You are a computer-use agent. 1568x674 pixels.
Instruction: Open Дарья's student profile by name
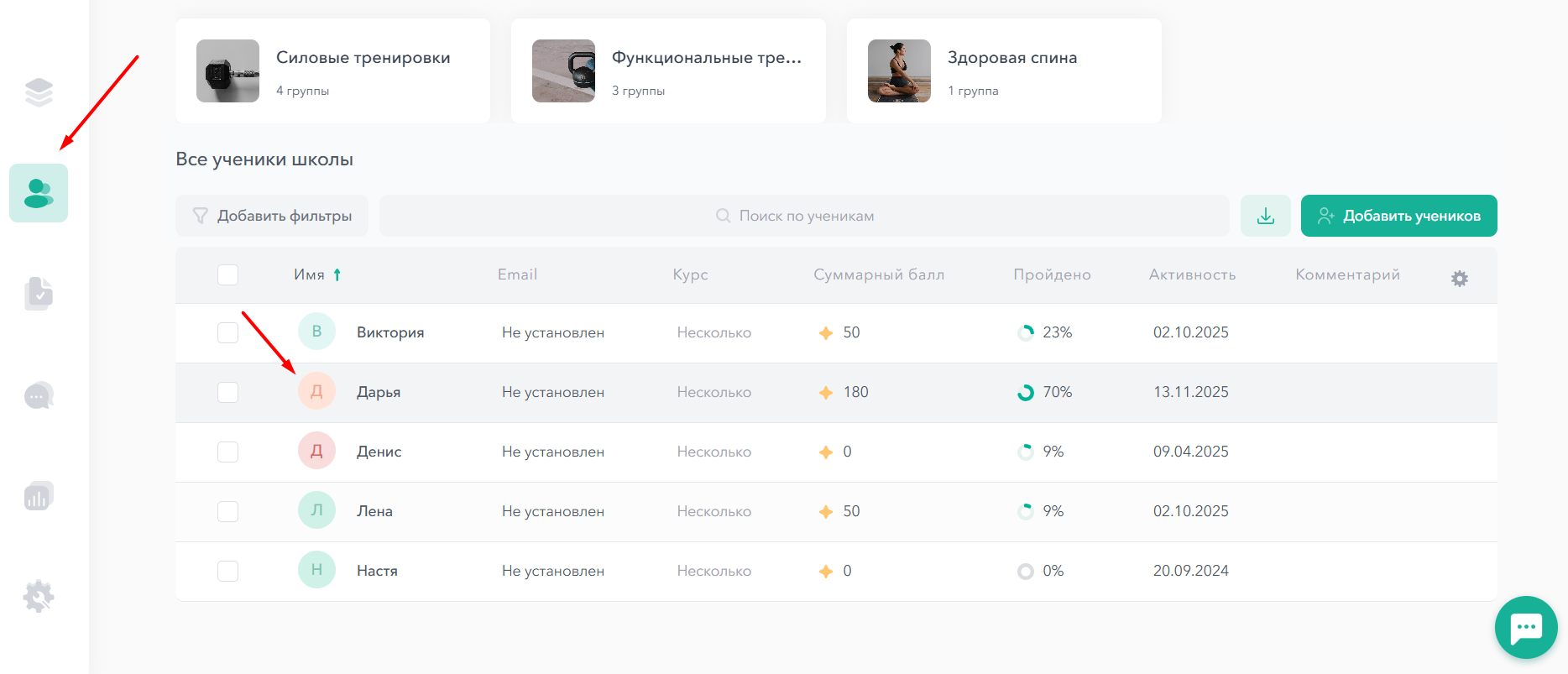tap(379, 392)
